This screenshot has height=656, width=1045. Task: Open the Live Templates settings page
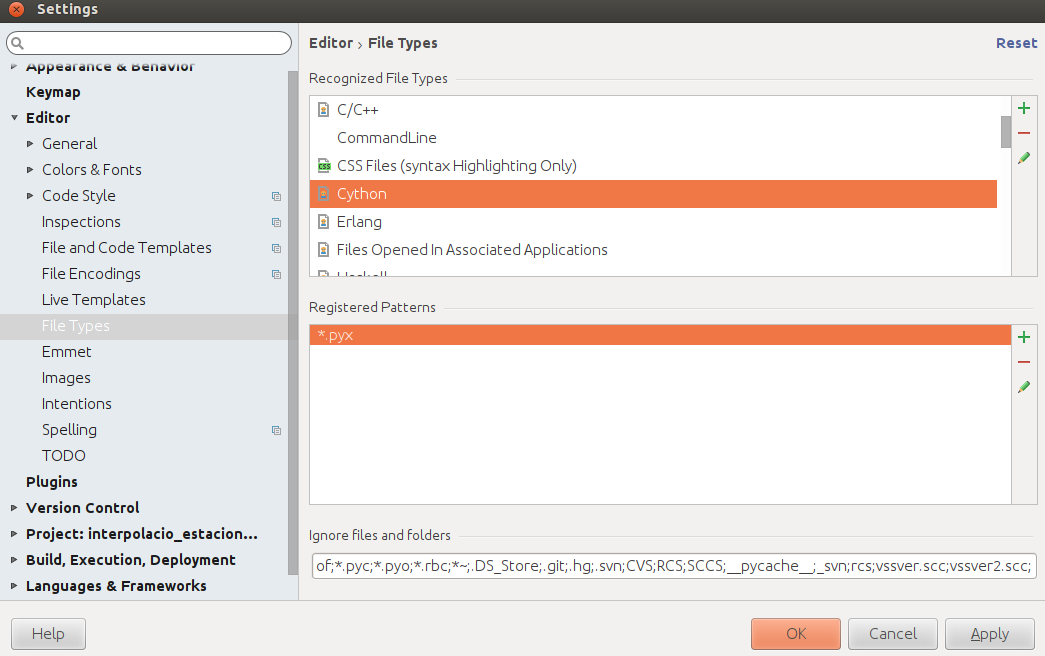tap(93, 299)
